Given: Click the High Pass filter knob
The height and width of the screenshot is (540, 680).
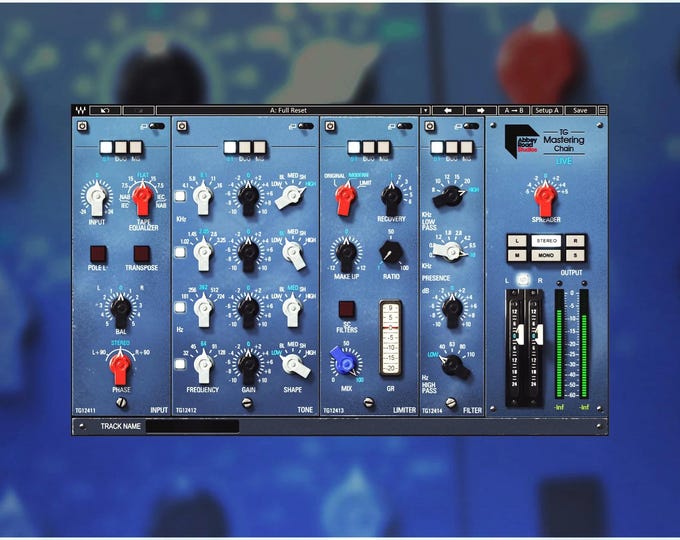Looking at the screenshot, I should [454, 367].
